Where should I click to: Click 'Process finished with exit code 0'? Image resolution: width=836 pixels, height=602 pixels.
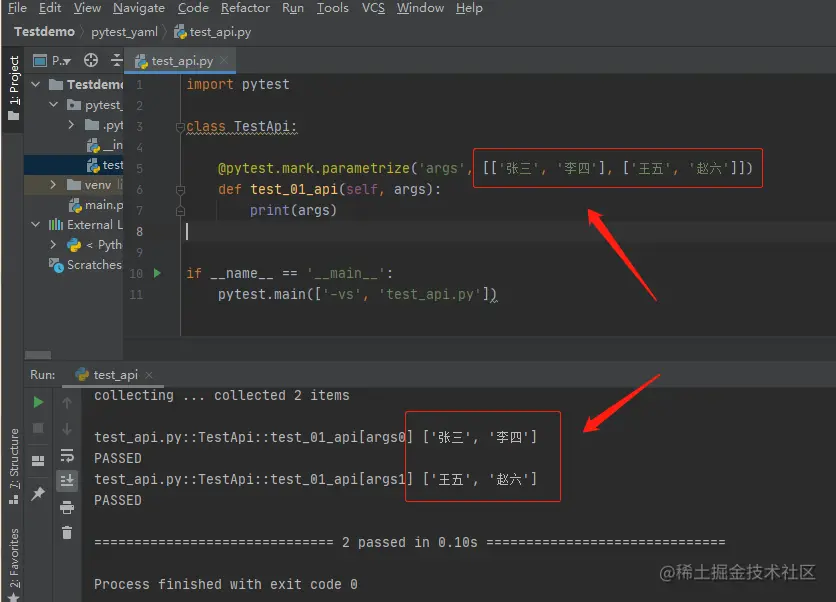(x=226, y=584)
